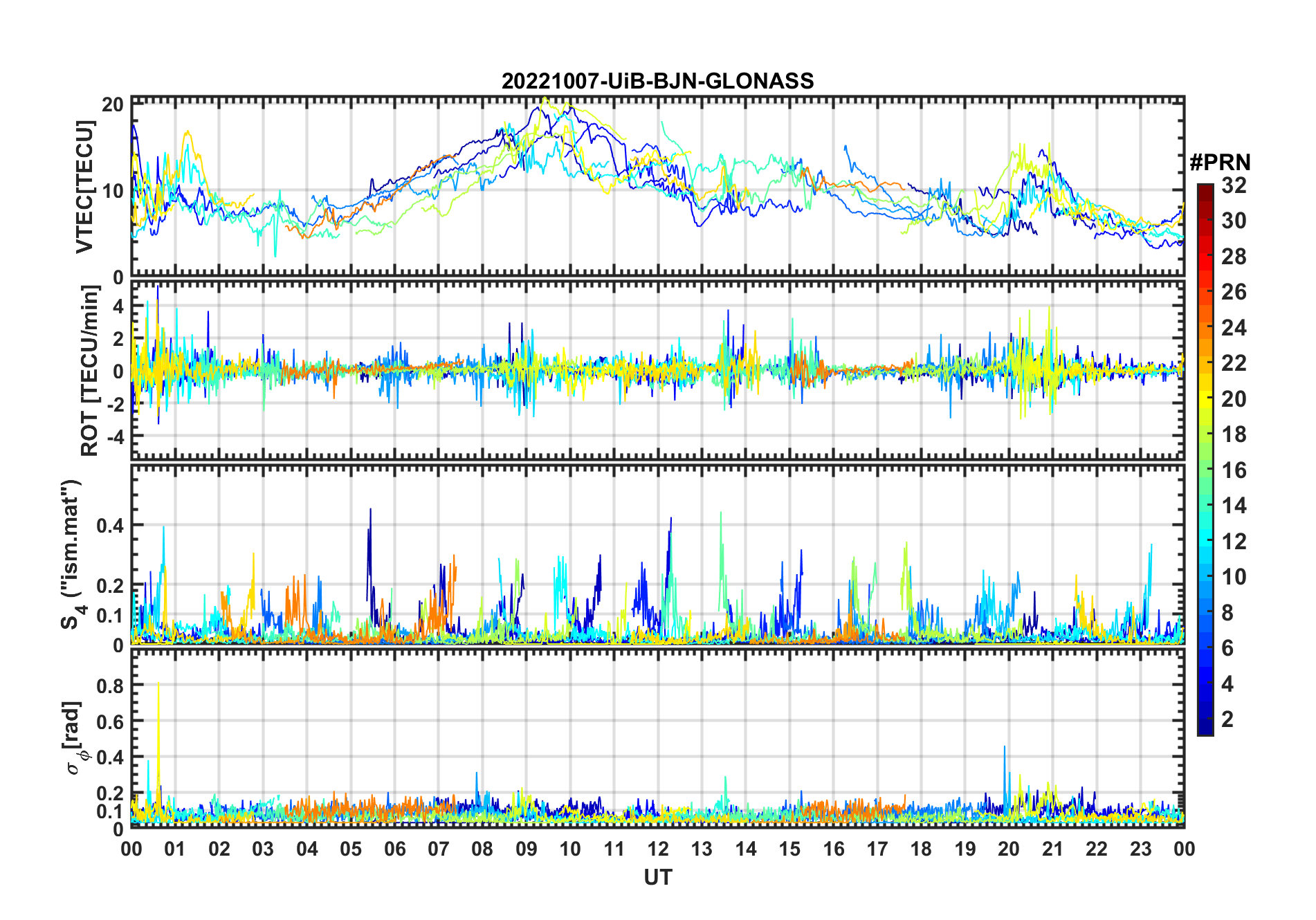Click the S4 axis label
Viewport: 1316px width, 920px height.
71,555
